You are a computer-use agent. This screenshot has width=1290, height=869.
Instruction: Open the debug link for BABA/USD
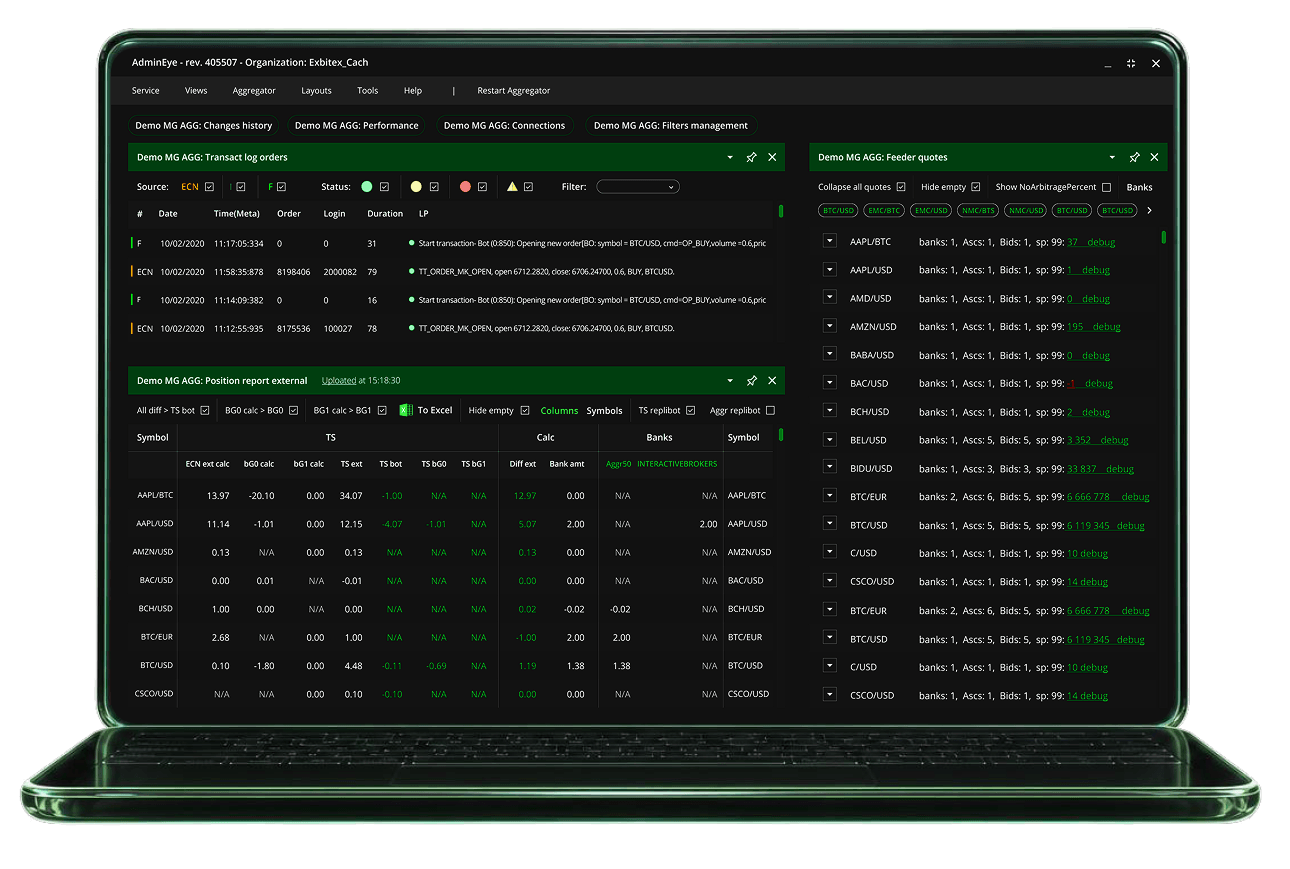(x=1095, y=355)
